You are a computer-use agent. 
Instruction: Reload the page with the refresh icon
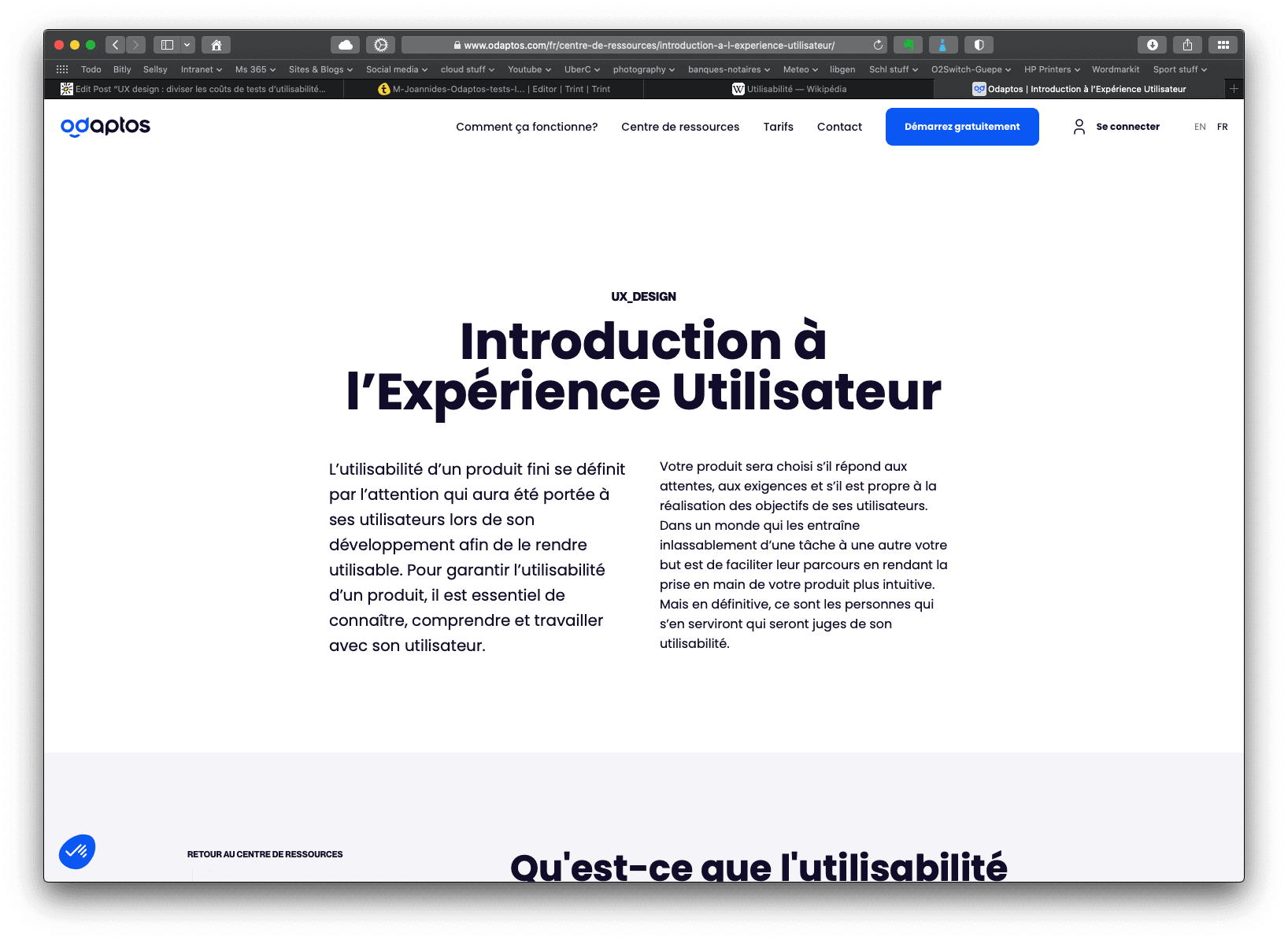pyautogui.click(x=878, y=45)
